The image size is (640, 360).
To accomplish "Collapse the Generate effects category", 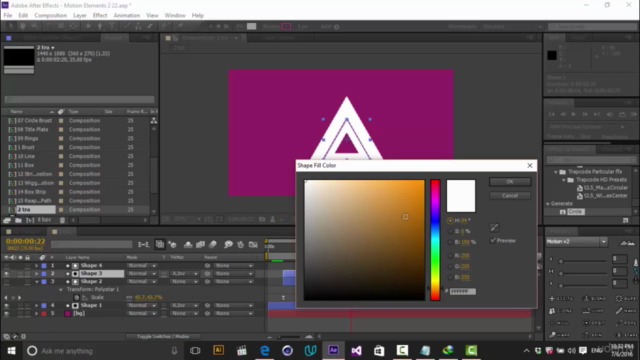I will (548, 204).
